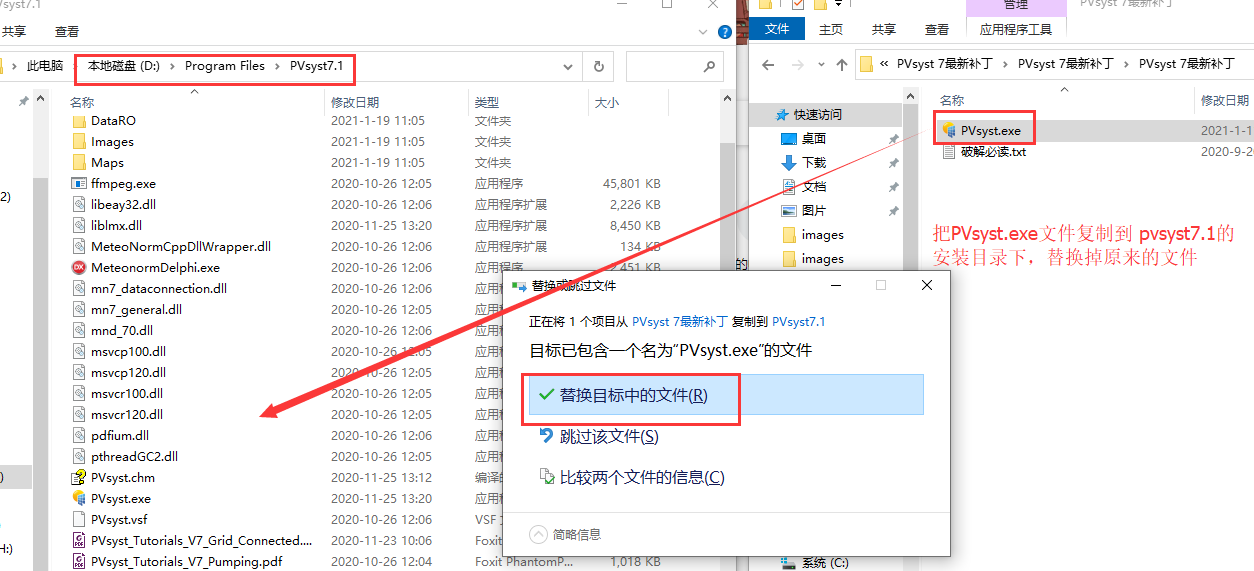Click the Images folder icon in left window
1254x571 pixels.
point(80,142)
